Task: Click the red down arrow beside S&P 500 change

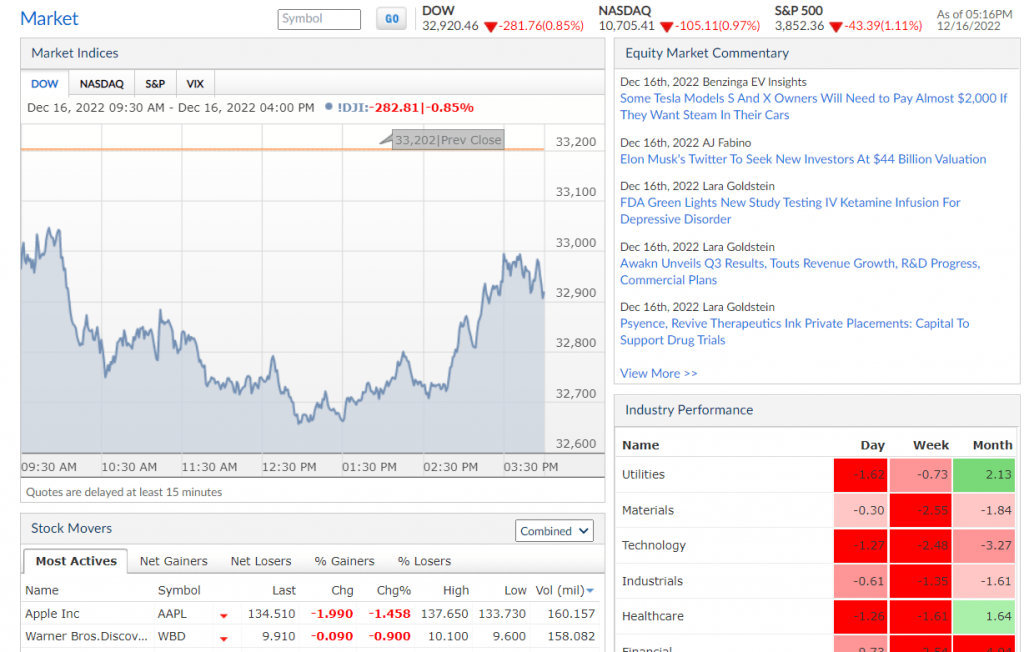Action: point(835,27)
